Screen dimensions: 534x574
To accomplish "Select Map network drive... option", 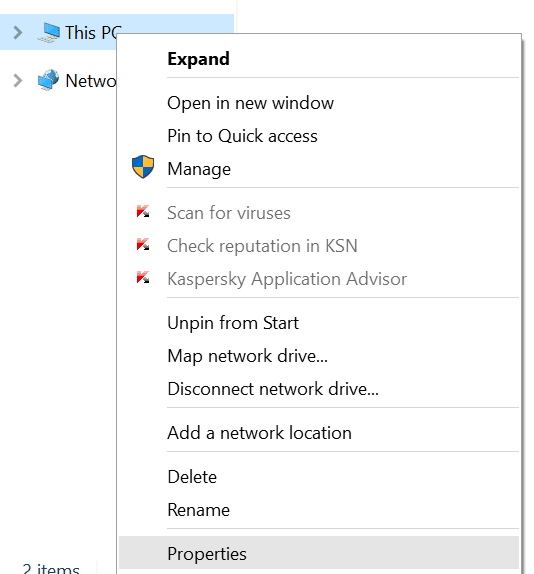I will click(319, 356).
